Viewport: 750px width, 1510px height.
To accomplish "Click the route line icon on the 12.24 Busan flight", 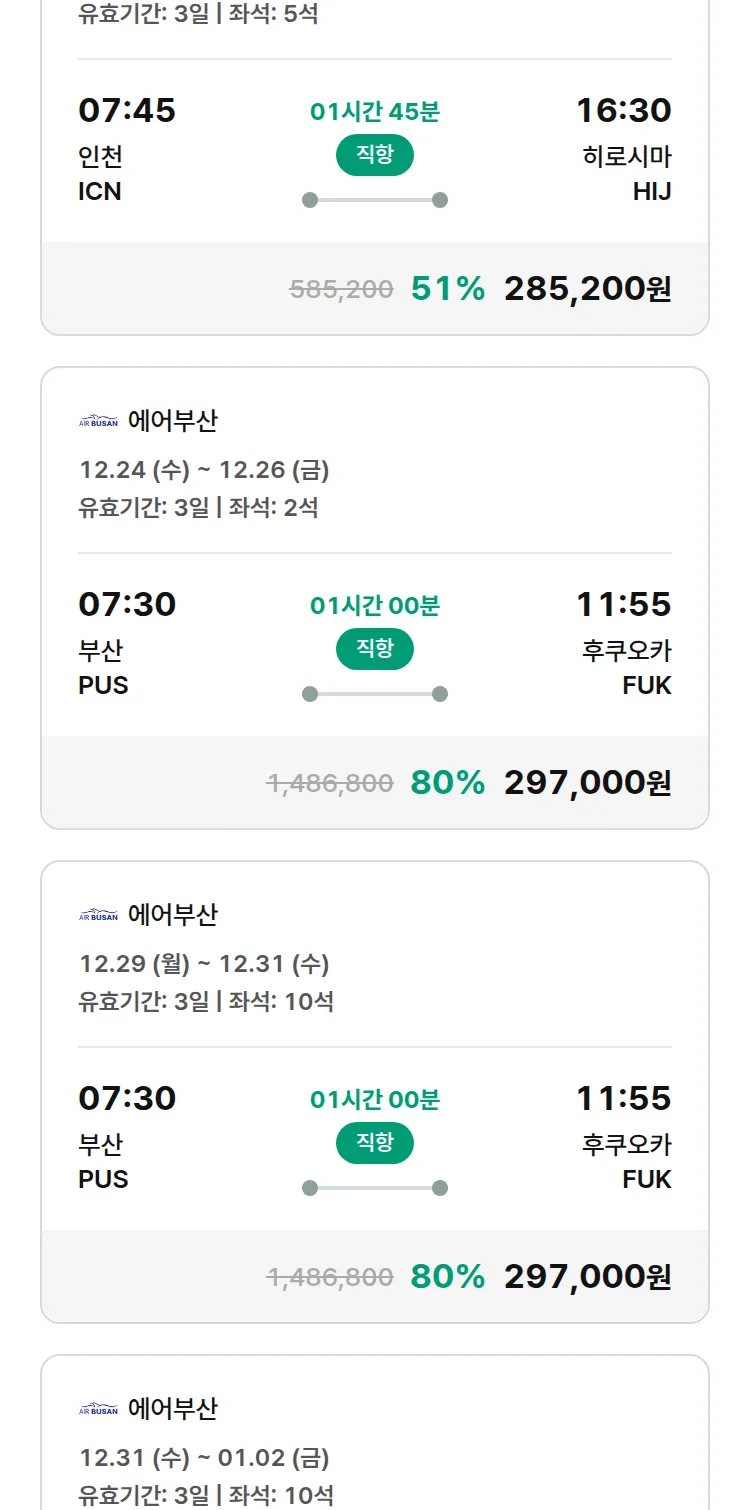I will tap(375, 694).
